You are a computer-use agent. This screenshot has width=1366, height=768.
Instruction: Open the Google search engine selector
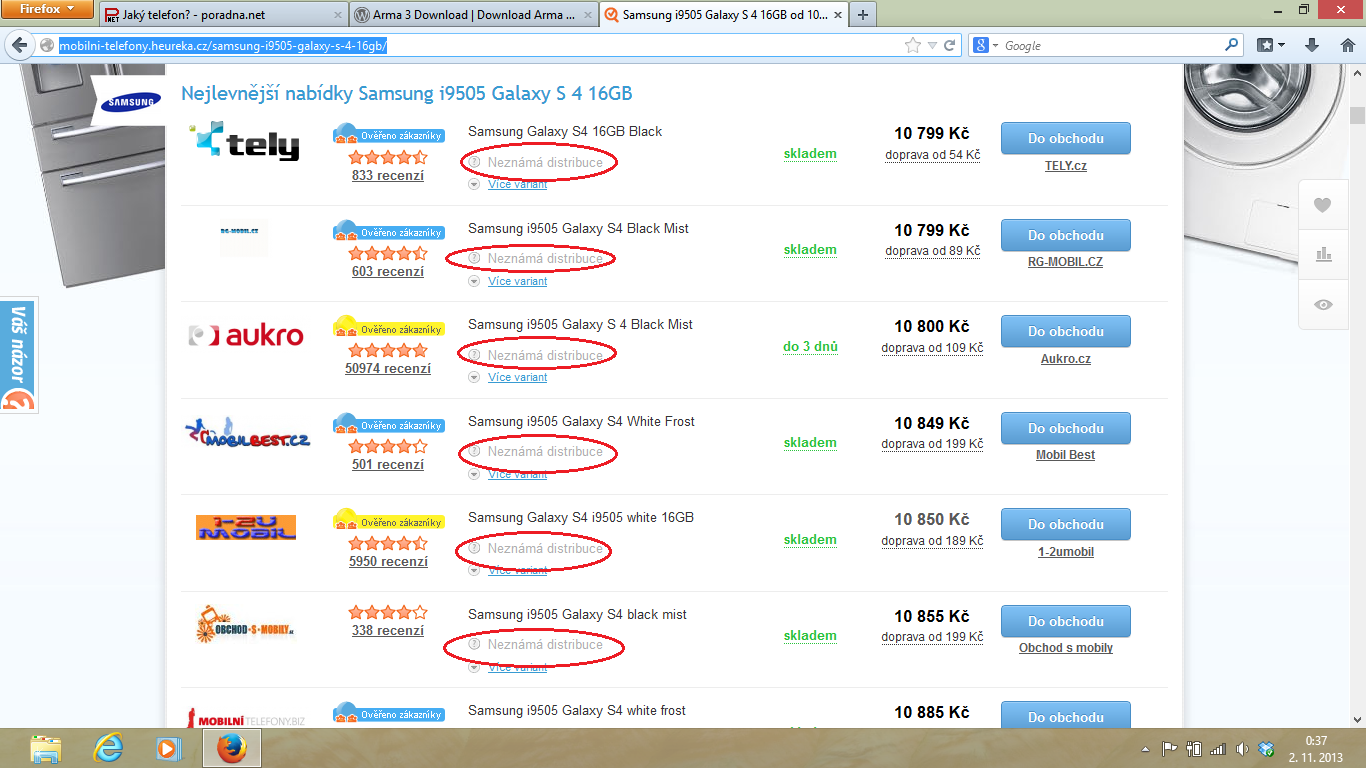point(985,45)
